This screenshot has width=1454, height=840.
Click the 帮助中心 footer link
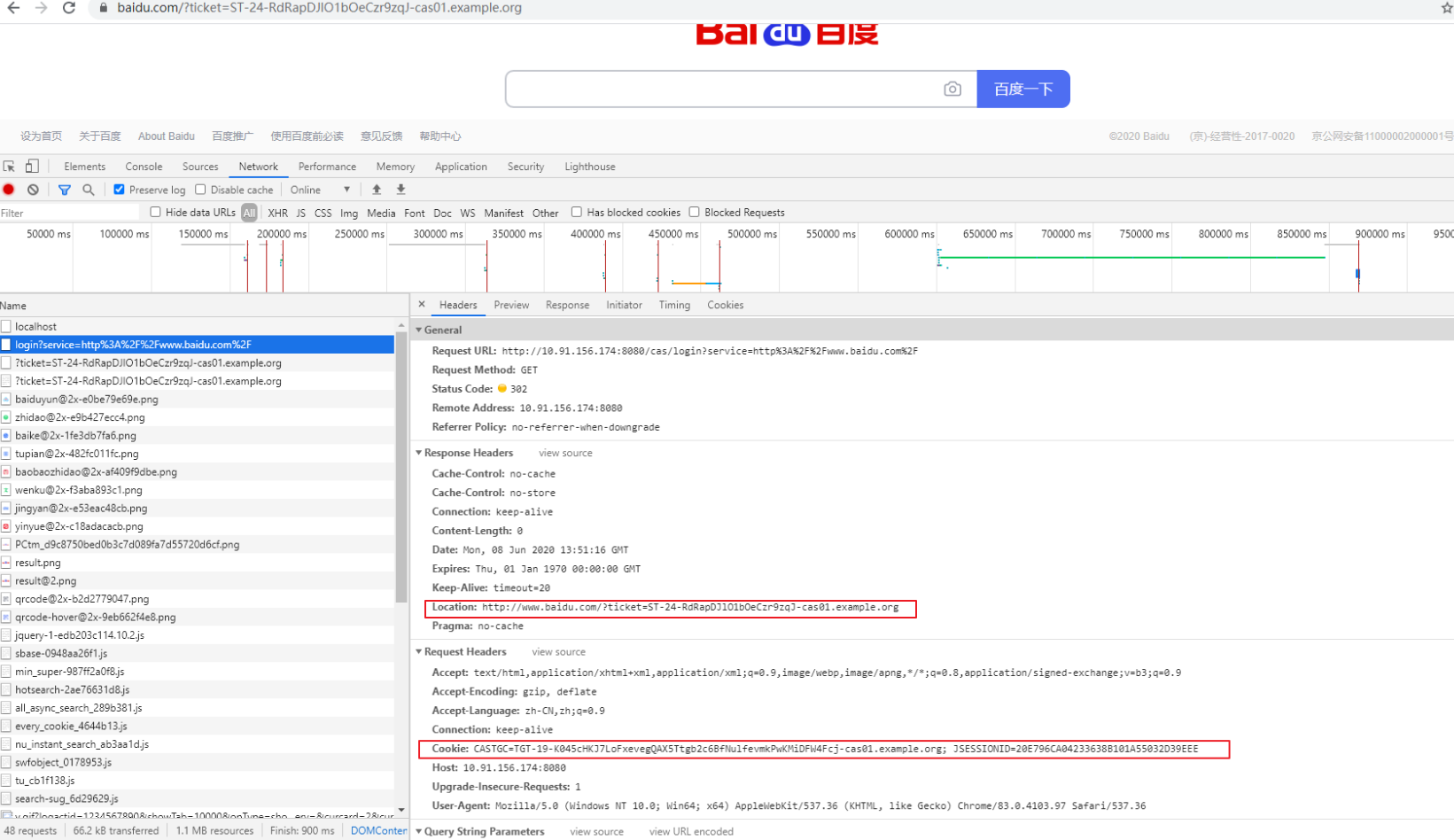coord(440,136)
